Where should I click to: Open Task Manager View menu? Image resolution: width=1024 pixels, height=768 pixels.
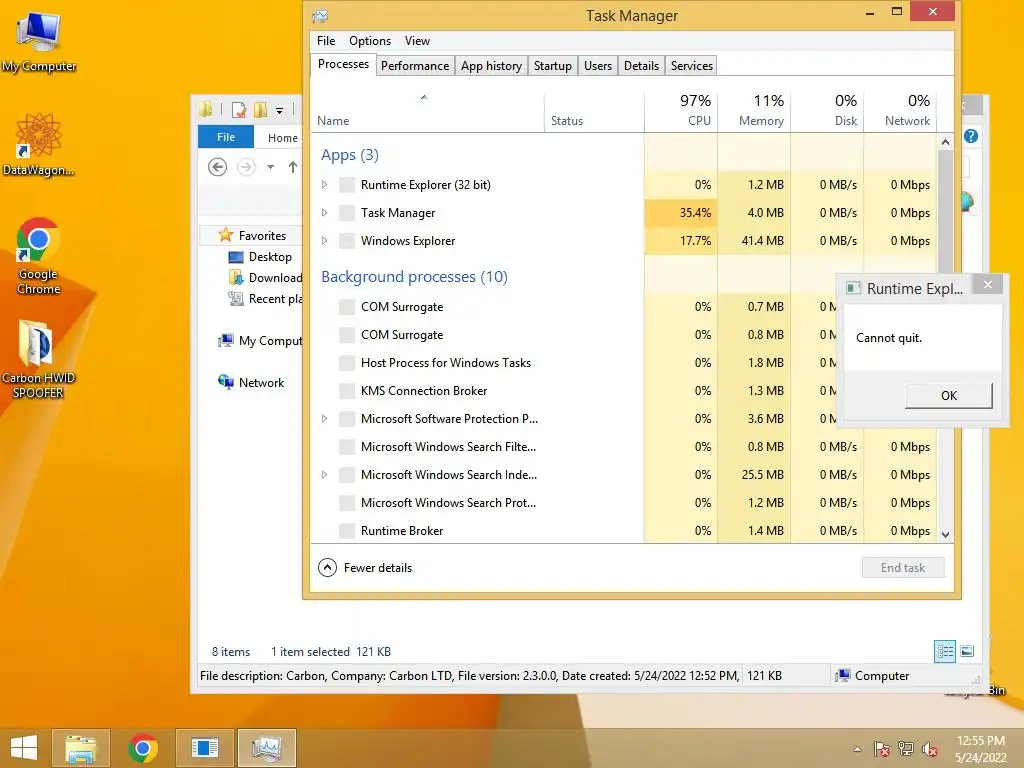[417, 40]
